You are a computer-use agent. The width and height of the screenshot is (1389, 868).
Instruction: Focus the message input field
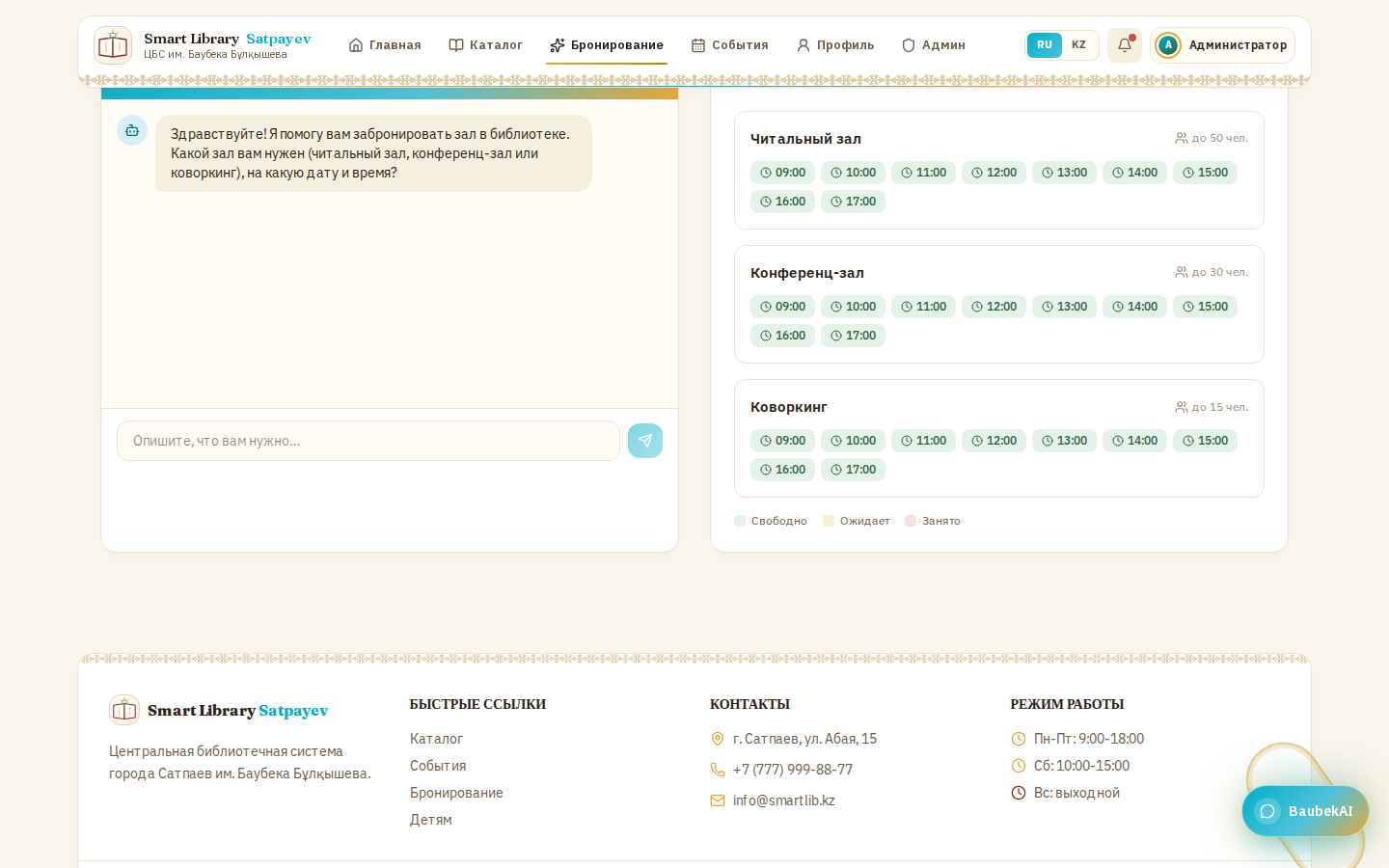tap(368, 441)
